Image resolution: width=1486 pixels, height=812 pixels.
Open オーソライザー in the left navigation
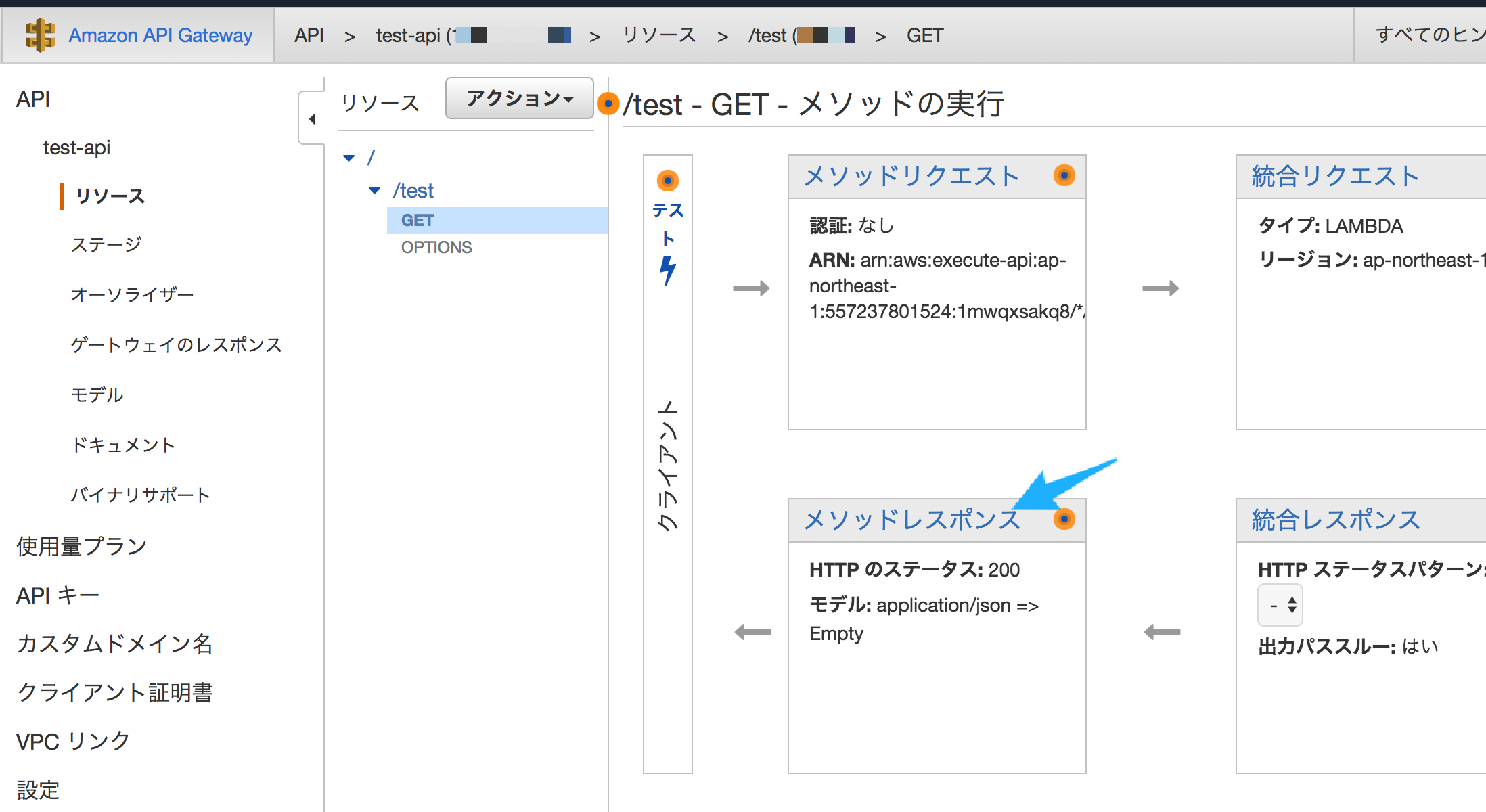pyautogui.click(x=132, y=294)
